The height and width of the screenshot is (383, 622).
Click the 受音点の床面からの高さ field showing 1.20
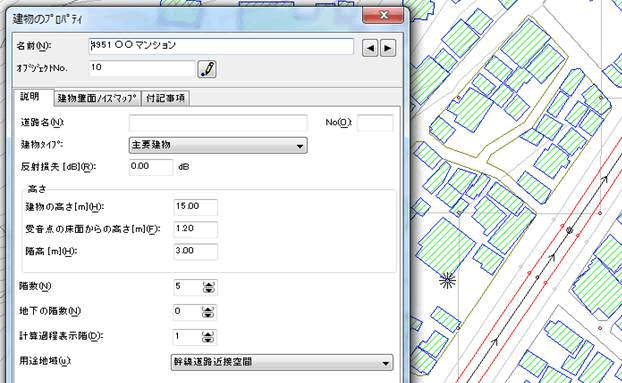(196, 230)
